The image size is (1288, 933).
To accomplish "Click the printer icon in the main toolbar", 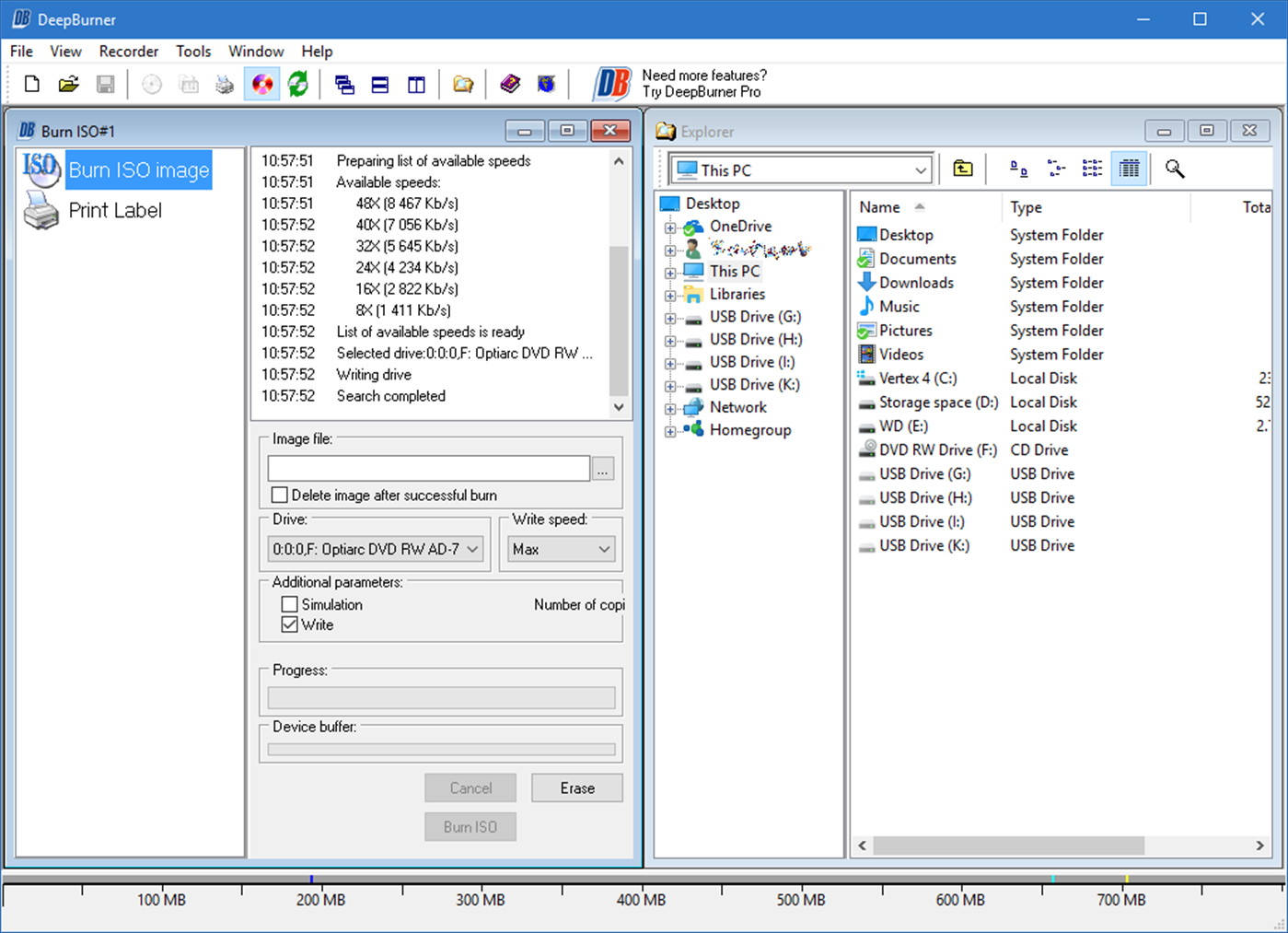I will point(225,85).
